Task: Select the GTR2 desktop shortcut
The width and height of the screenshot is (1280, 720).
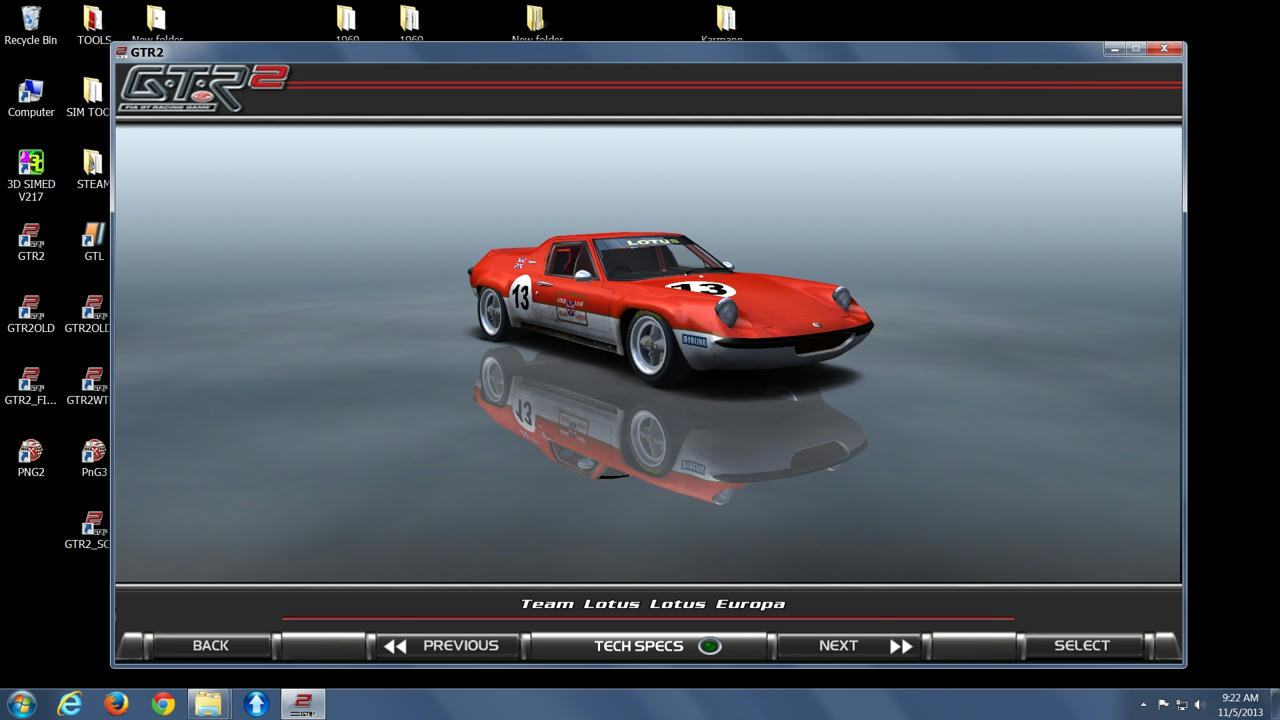Action: pos(31,242)
